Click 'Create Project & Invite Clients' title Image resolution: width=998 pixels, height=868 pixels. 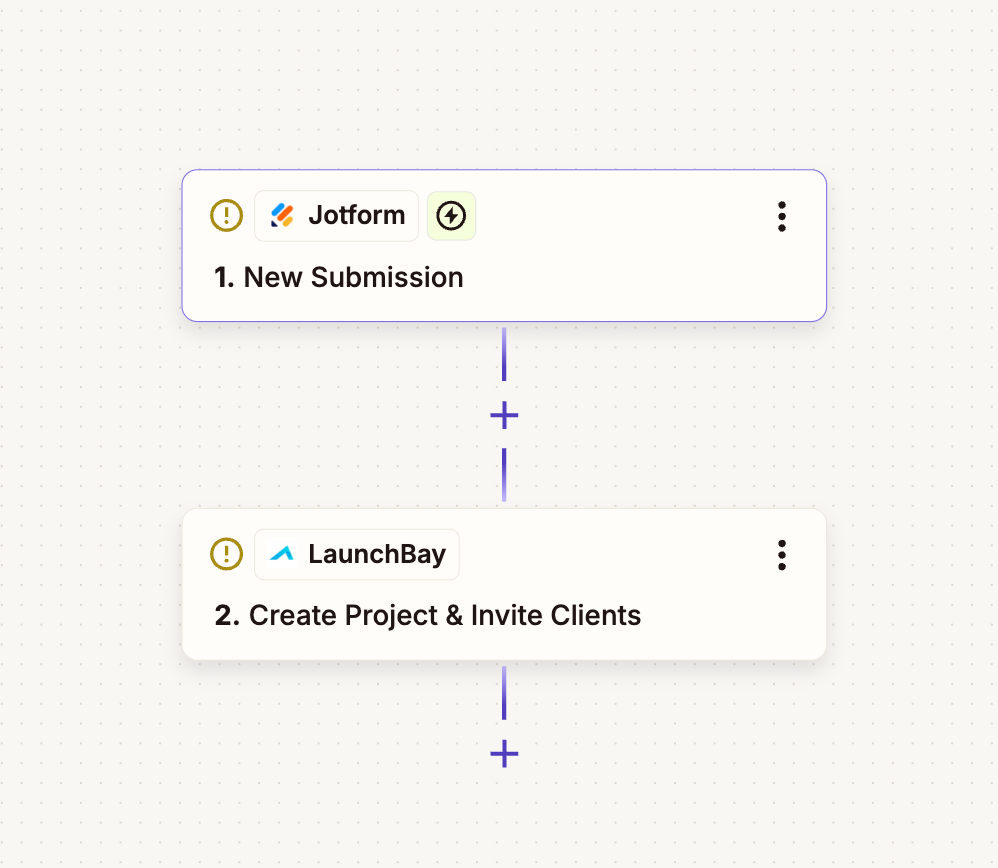click(x=445, y=615)
